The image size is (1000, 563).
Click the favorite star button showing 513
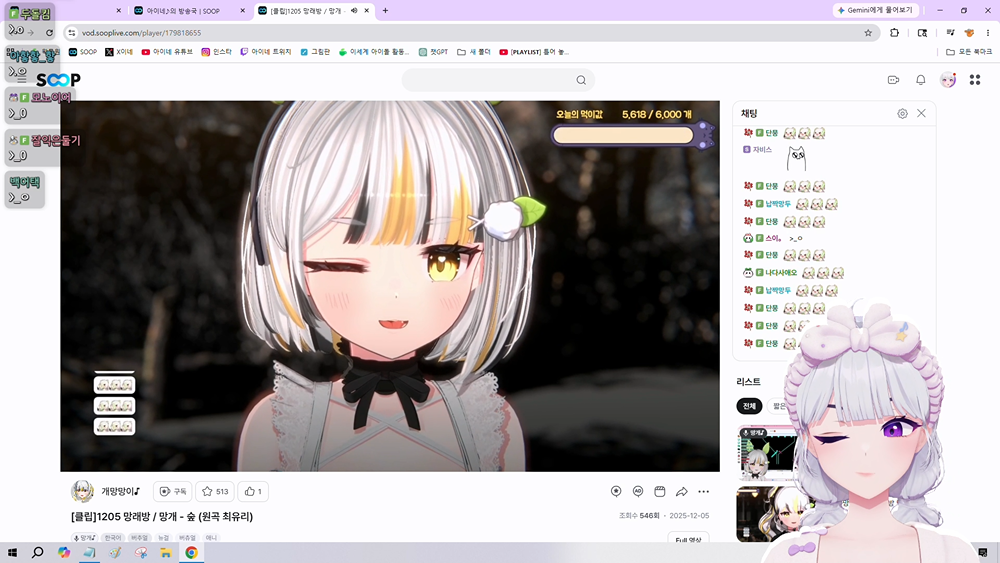click(x=215, y=492)
